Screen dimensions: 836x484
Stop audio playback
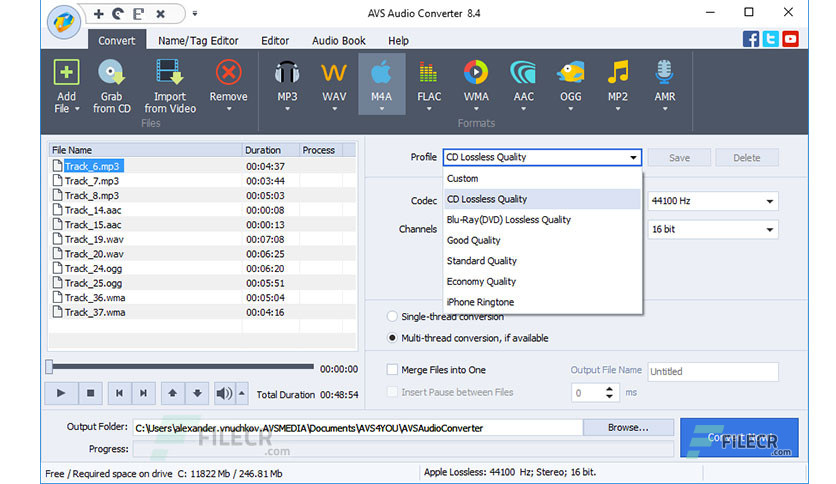tap(90, 393)
